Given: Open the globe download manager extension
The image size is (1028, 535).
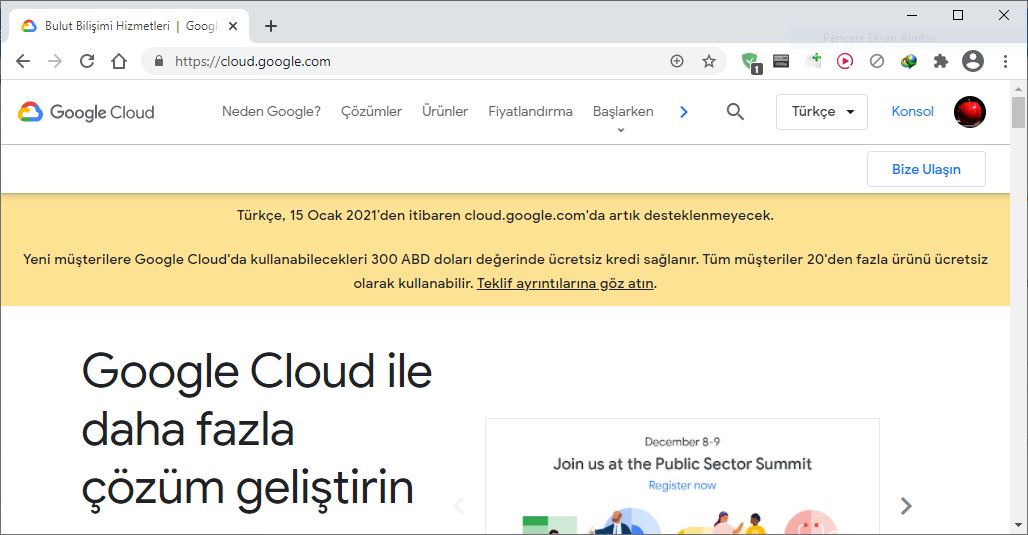Looking at the screenshot, I should 909,61.
